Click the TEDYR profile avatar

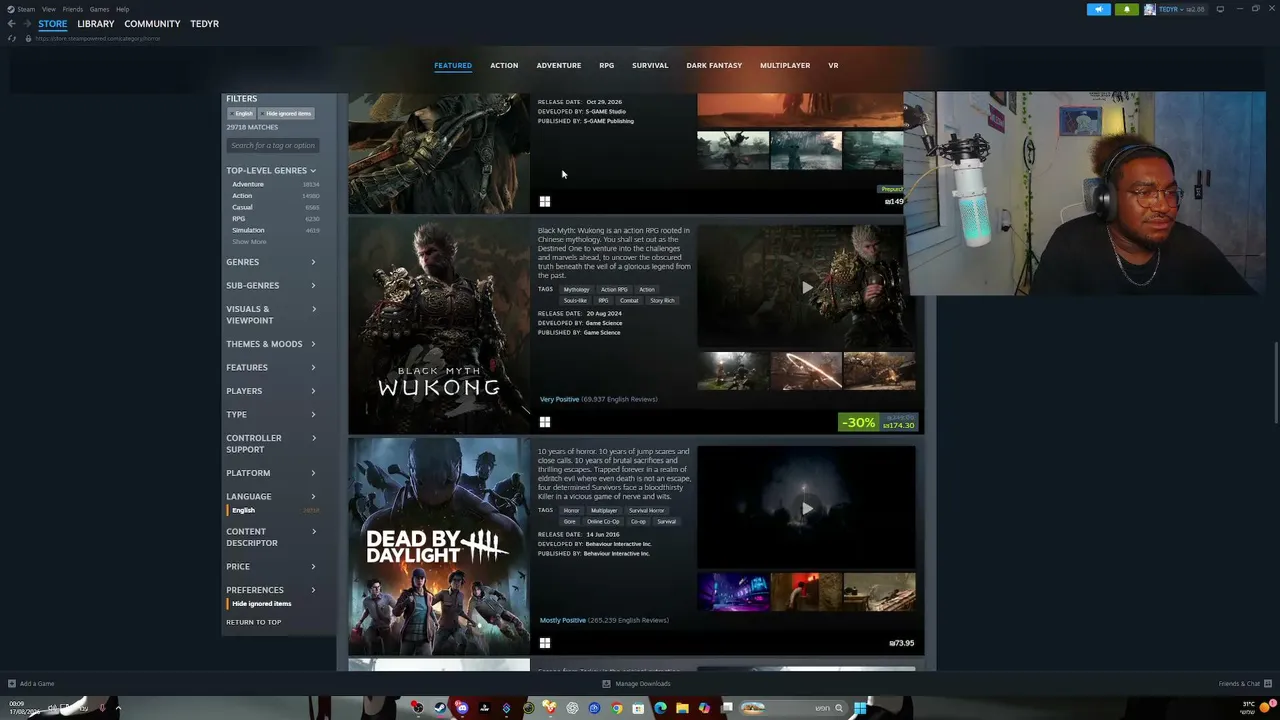point(1150,9)
